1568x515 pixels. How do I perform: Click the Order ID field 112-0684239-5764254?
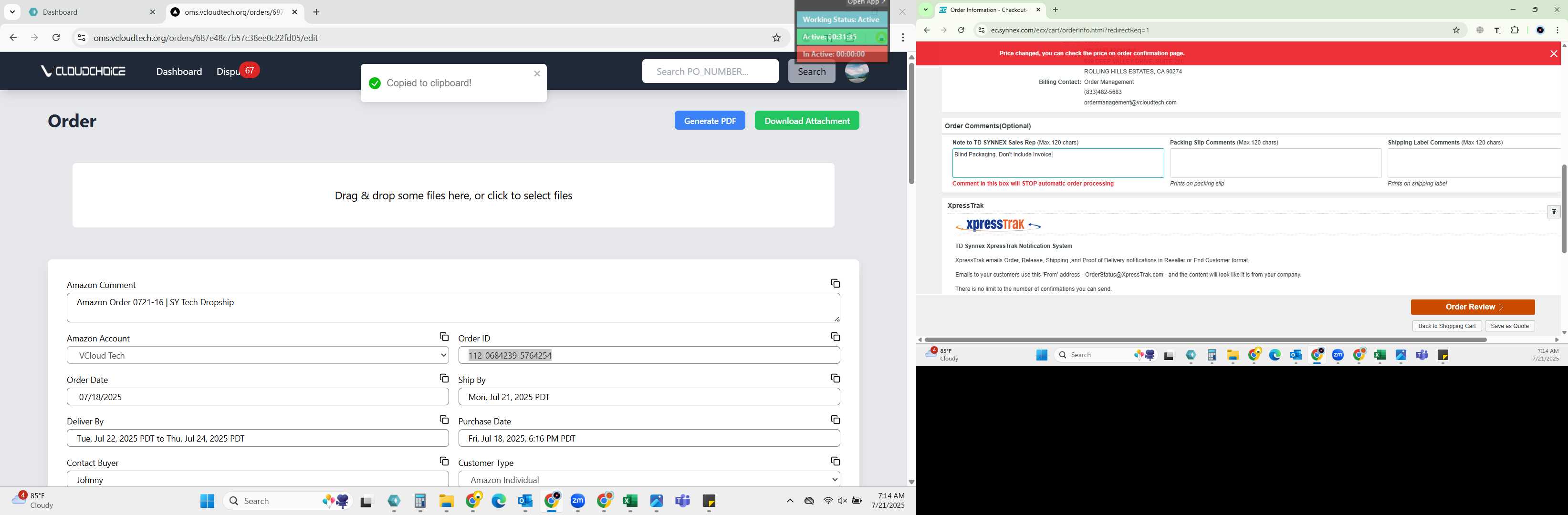click(x=649, y=355)
